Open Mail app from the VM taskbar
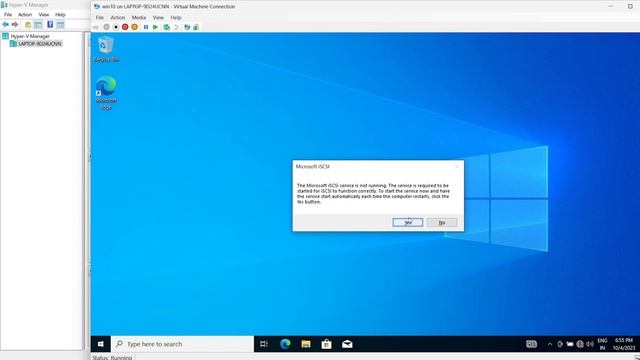640x360 pixels. 347,344
